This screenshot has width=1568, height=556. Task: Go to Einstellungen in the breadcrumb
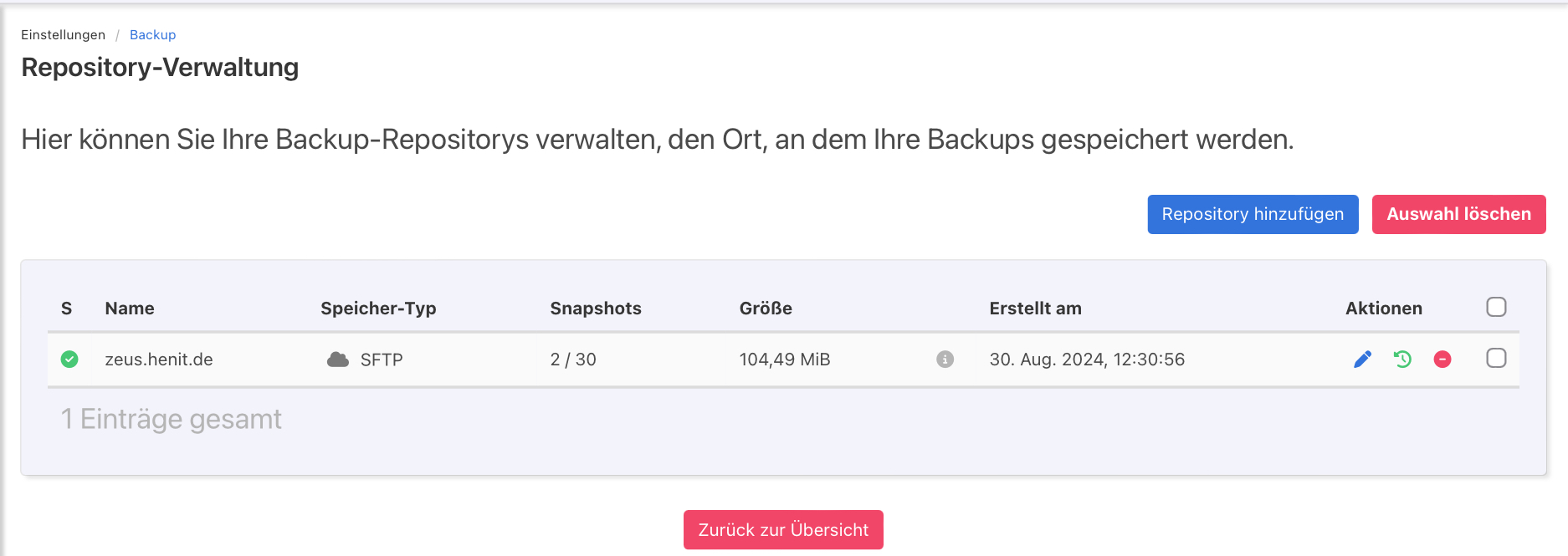[63, 35]
